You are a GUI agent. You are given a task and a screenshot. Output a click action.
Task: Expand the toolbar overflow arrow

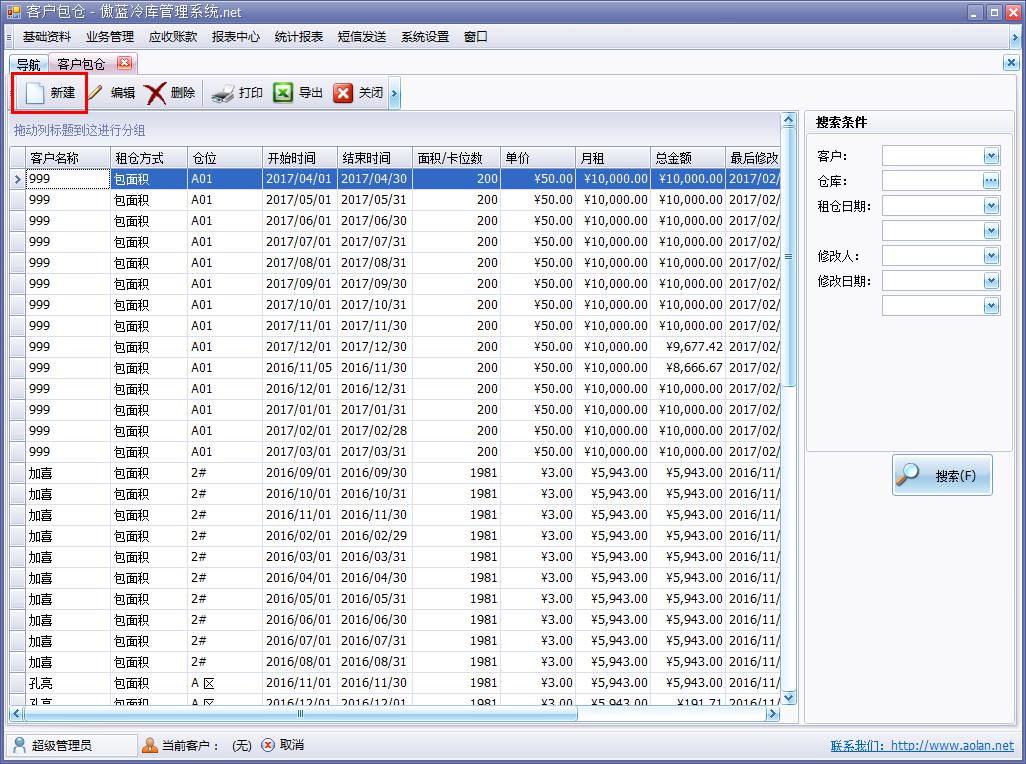[395, 93]
